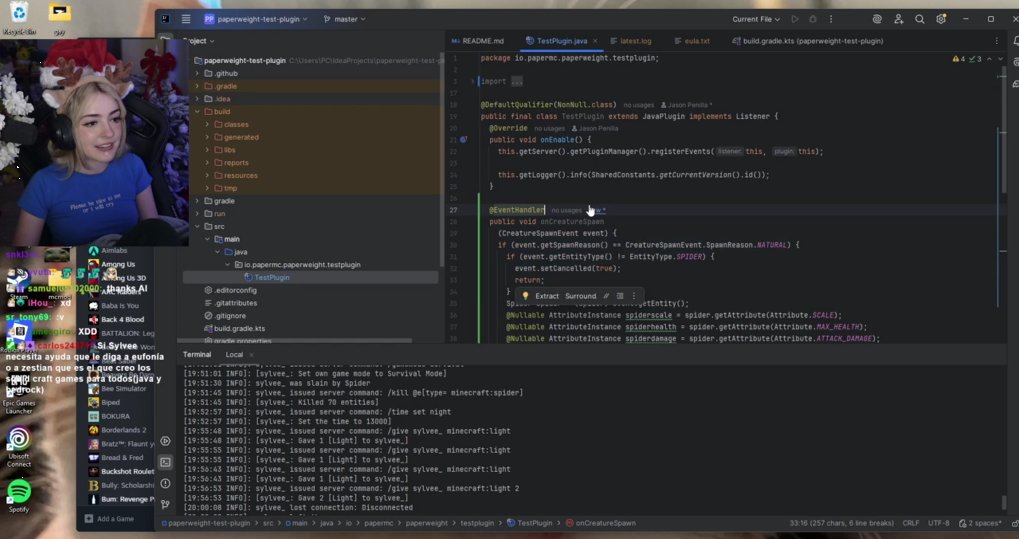Expand the generated folder
The height and width of the screenshot is (539, 1019).
[x=207, y=137]
